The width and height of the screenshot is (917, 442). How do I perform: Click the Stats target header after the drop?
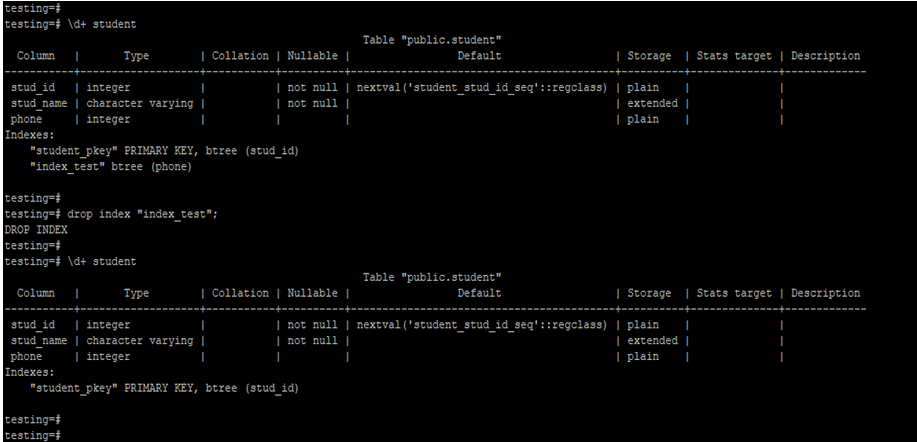[x=734, y=293]
